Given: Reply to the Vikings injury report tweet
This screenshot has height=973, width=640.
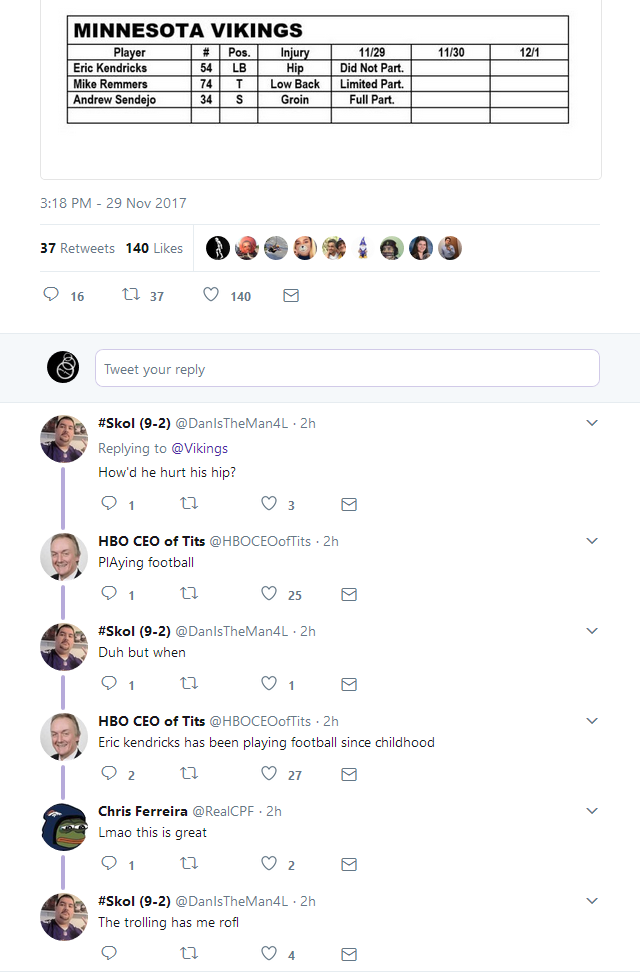Looking at the screenshot, I should tap(50, 295).
